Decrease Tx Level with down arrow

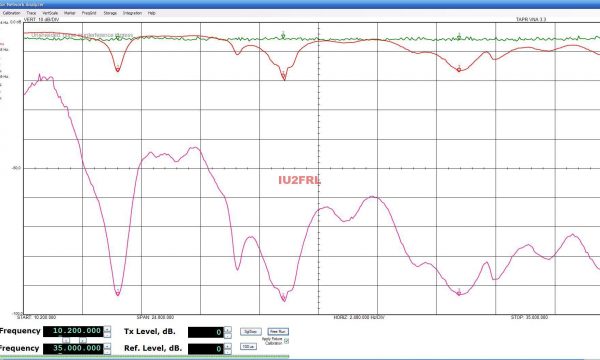tap(228, 336)
